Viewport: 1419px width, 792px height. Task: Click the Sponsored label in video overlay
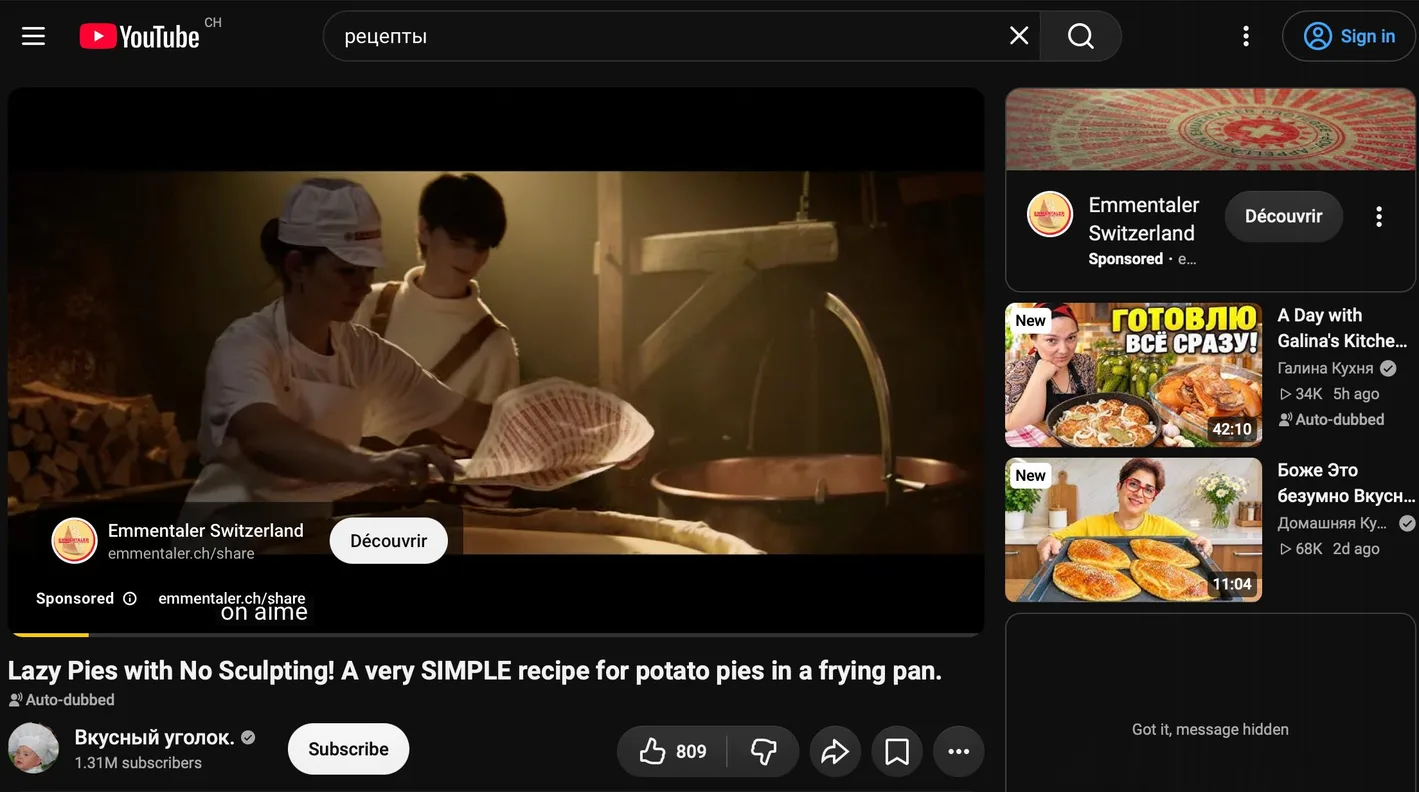click(75, 598)
